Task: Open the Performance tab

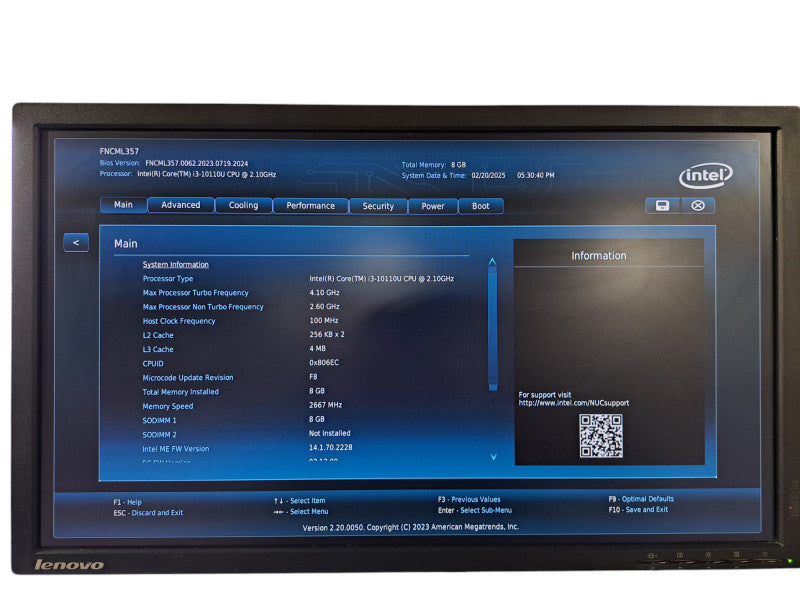Action: point(310,206)
